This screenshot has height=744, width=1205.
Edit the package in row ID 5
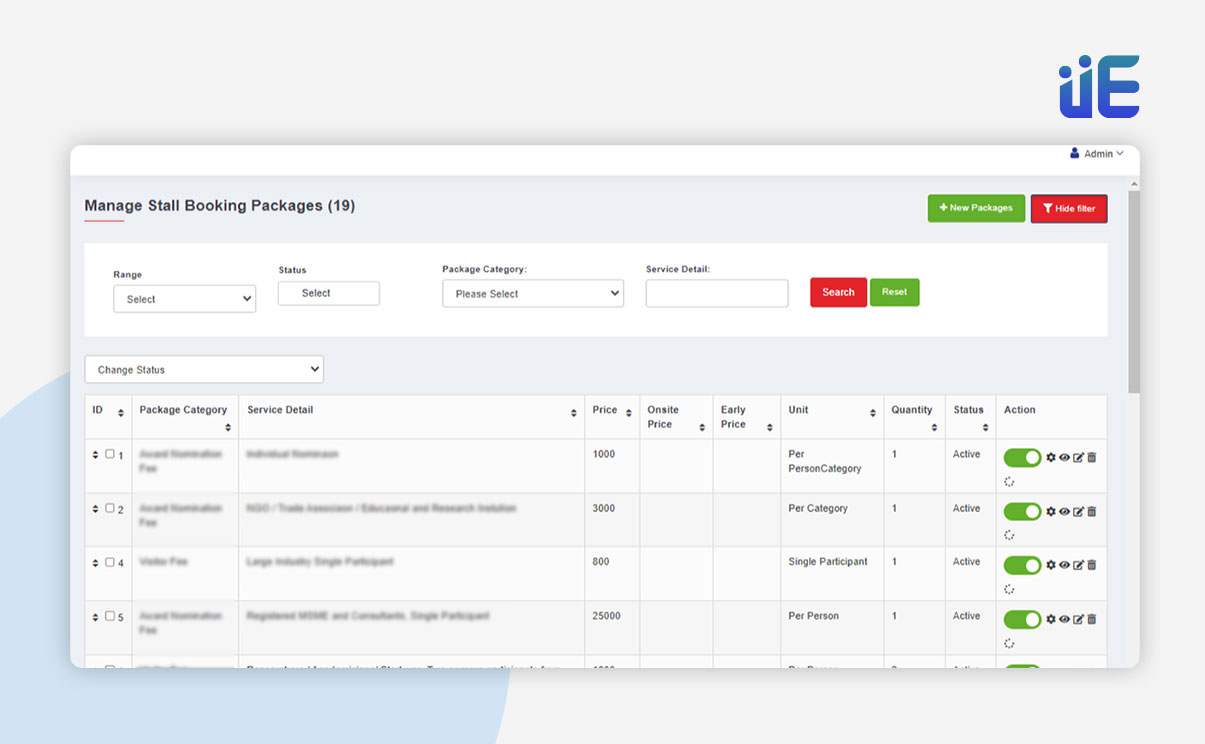click(1078, 619)
